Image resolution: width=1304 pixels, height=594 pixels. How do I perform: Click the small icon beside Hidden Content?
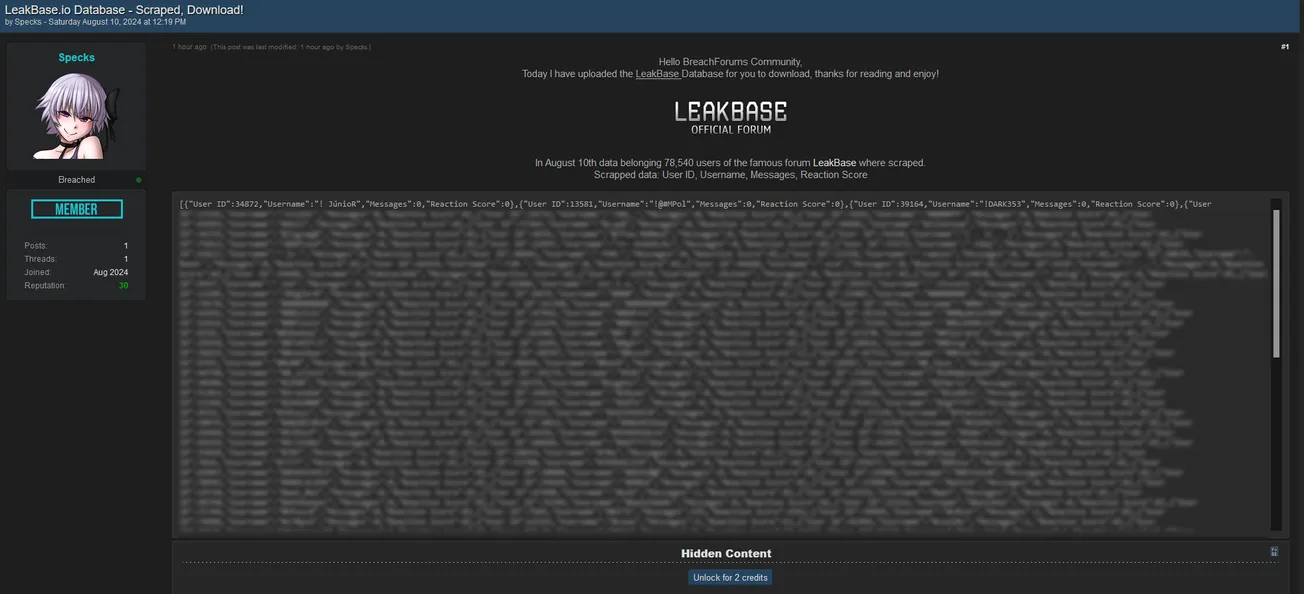point(1274,551)
